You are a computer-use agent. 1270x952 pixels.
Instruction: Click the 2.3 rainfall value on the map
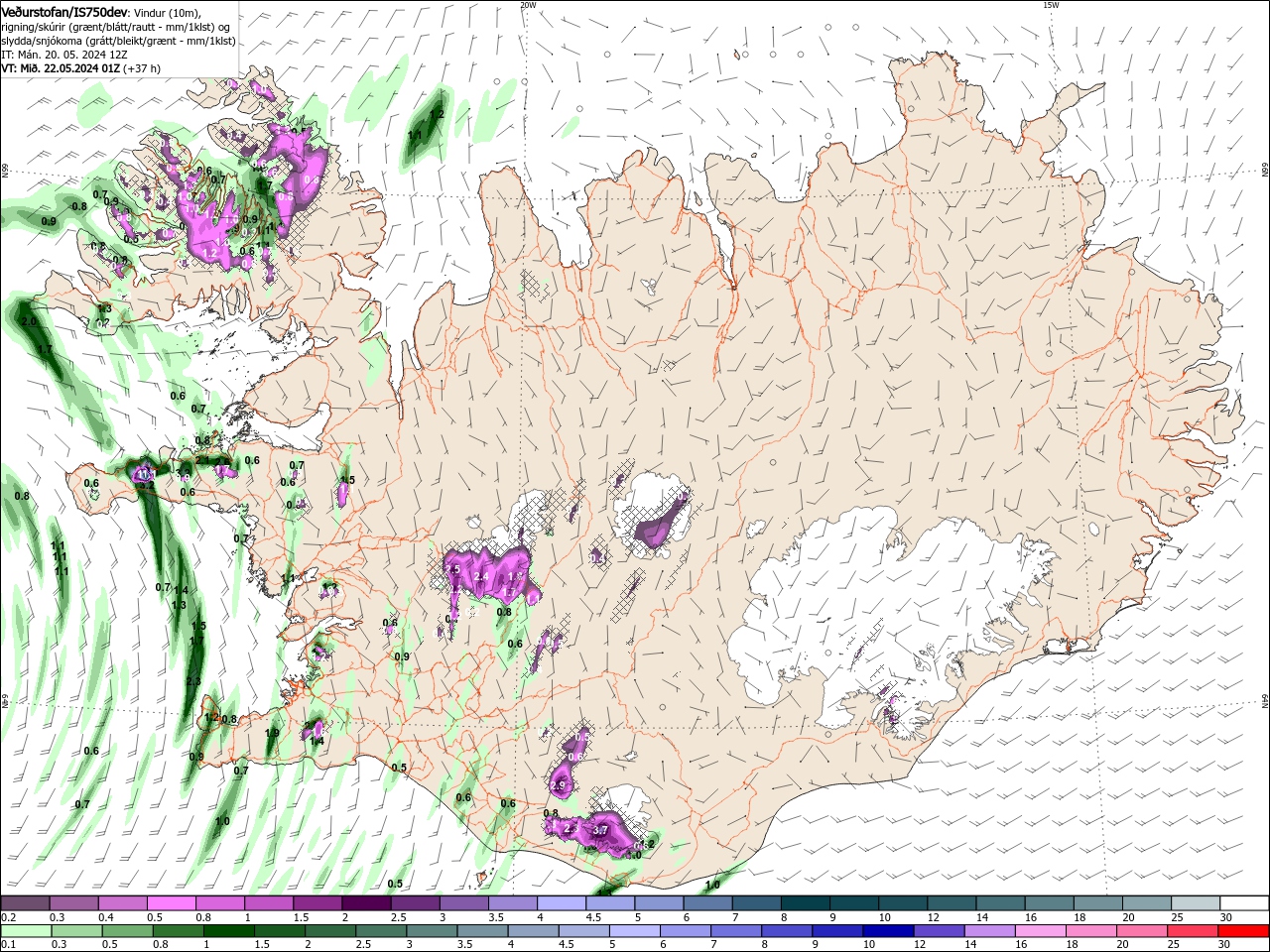point(192,681)
